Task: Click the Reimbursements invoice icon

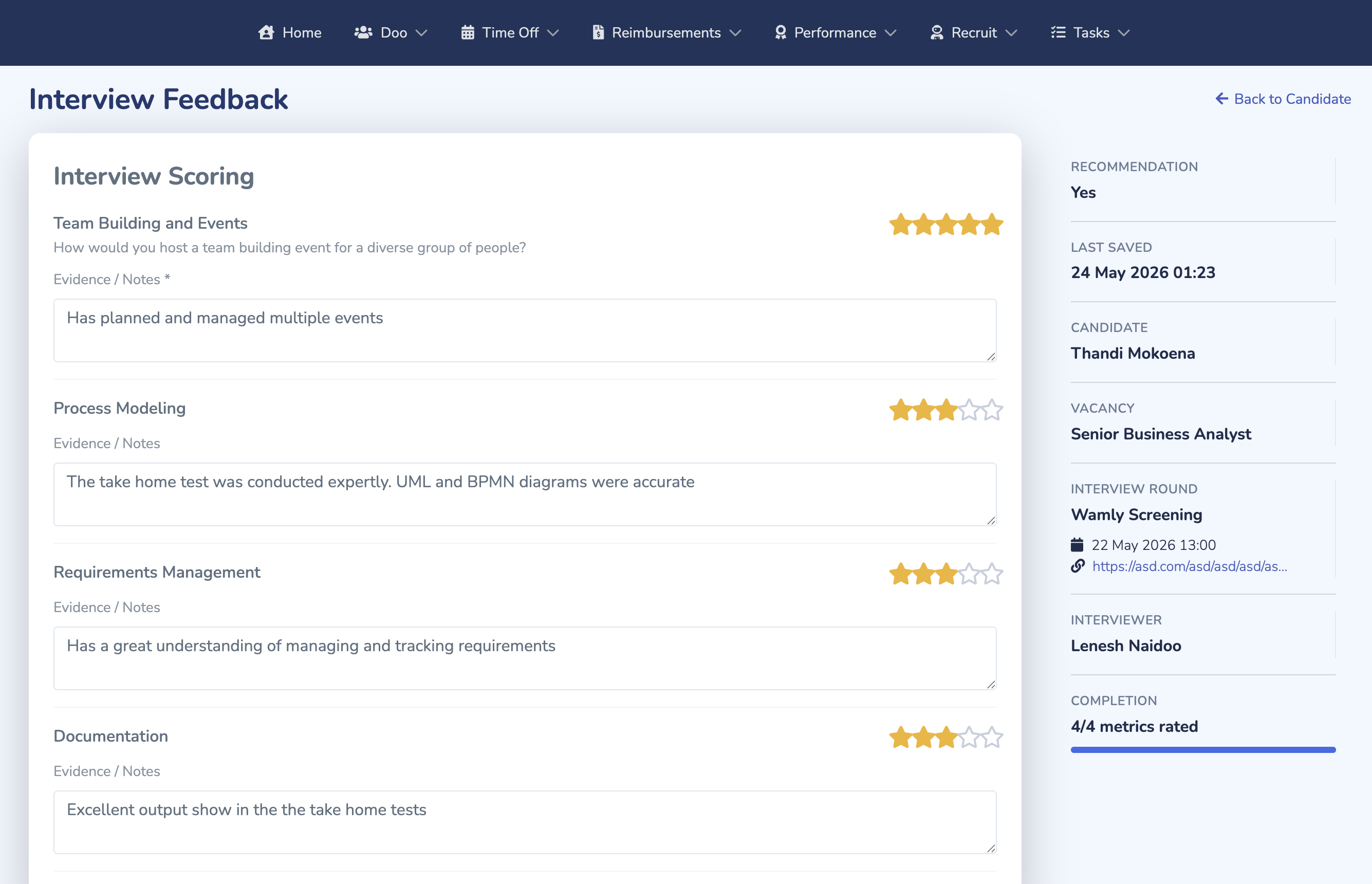Action: click(x=598, y=33)
